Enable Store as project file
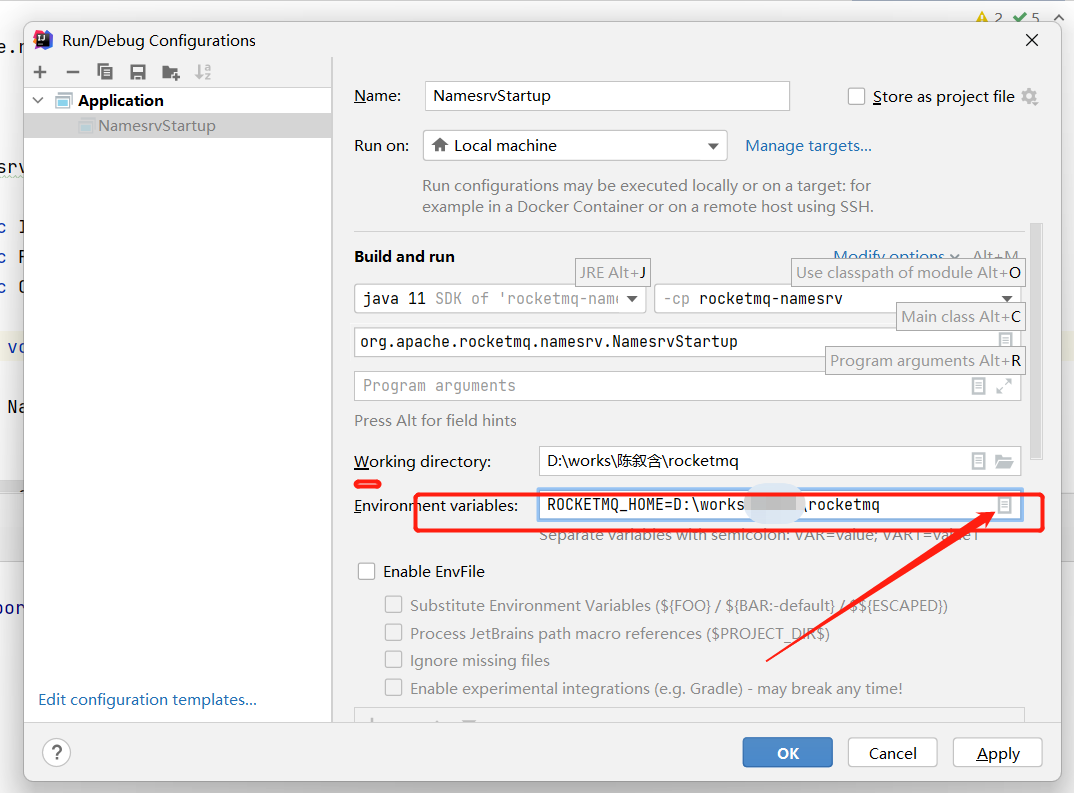The height and width of the screenshot is (793, 1074). pos(856,96)
